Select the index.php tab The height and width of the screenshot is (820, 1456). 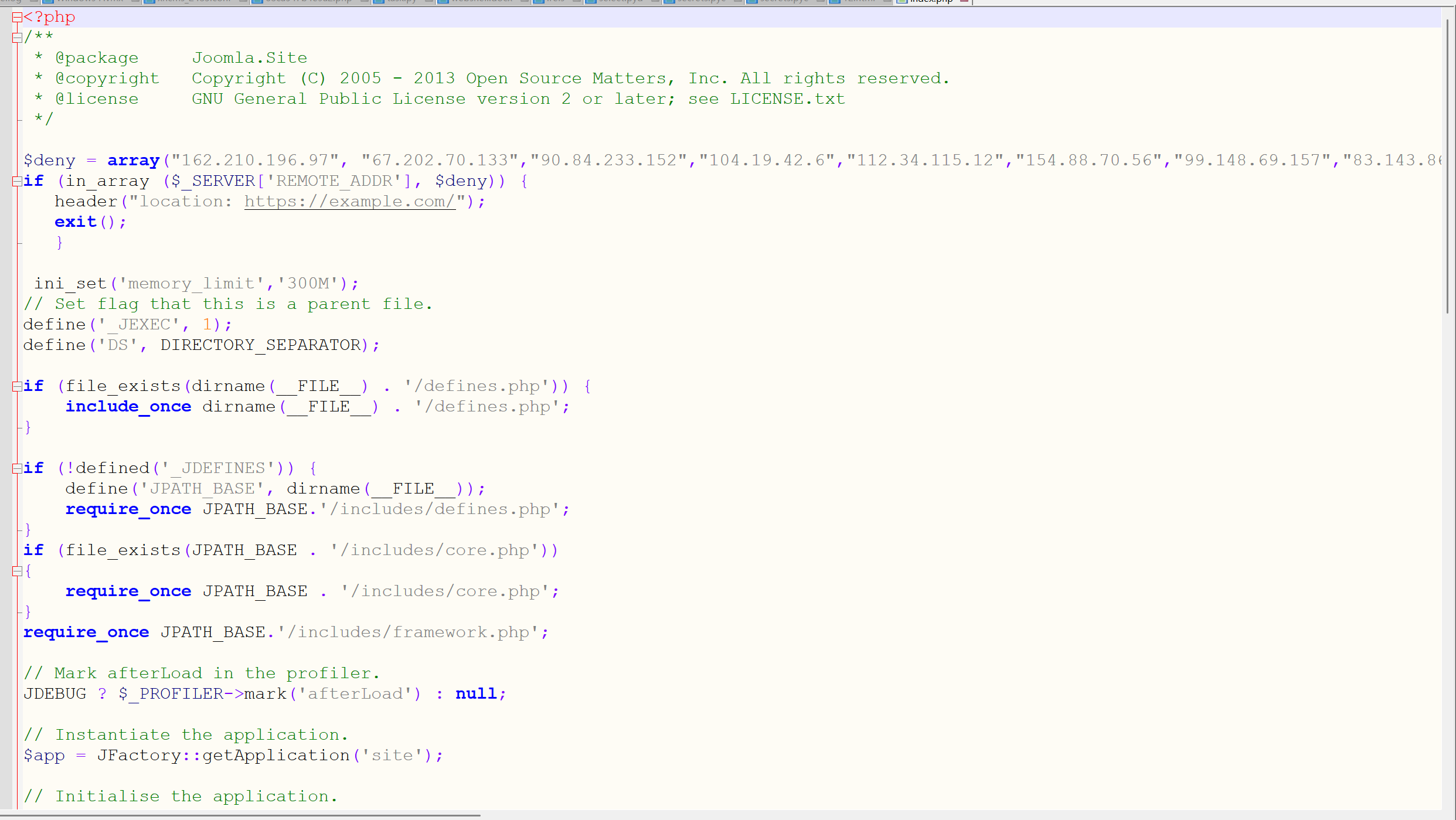coord(931,2)
